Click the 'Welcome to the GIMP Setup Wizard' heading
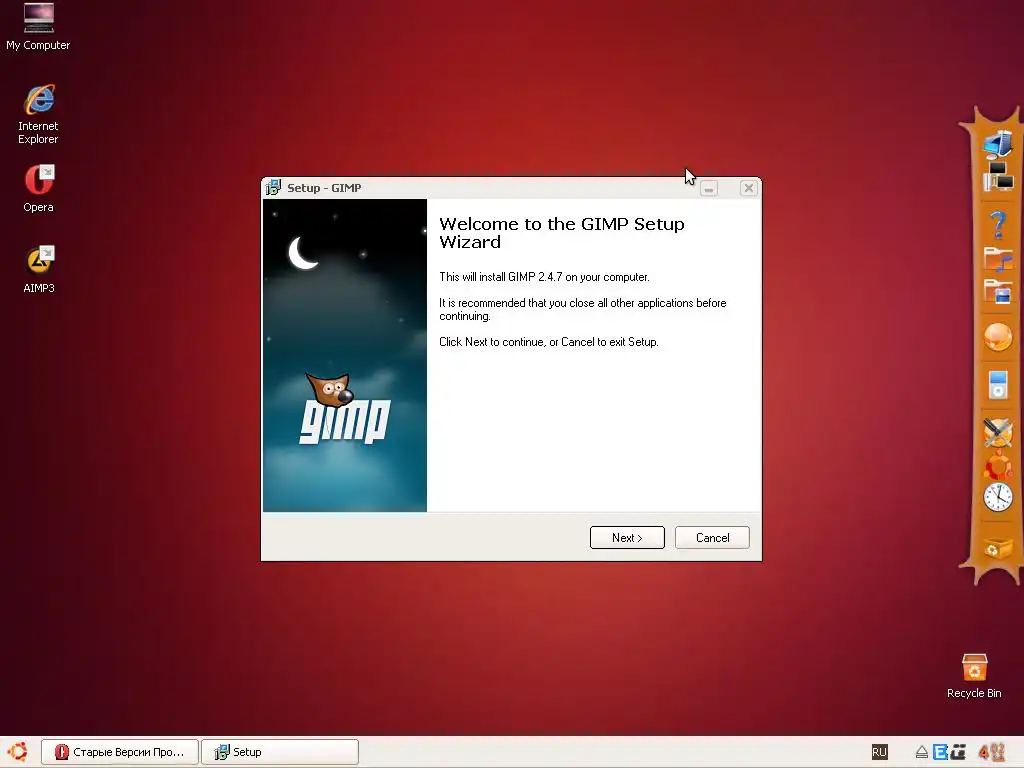Image resolution: width=1024 pixels, height=768 pixels. coord(562,232)
